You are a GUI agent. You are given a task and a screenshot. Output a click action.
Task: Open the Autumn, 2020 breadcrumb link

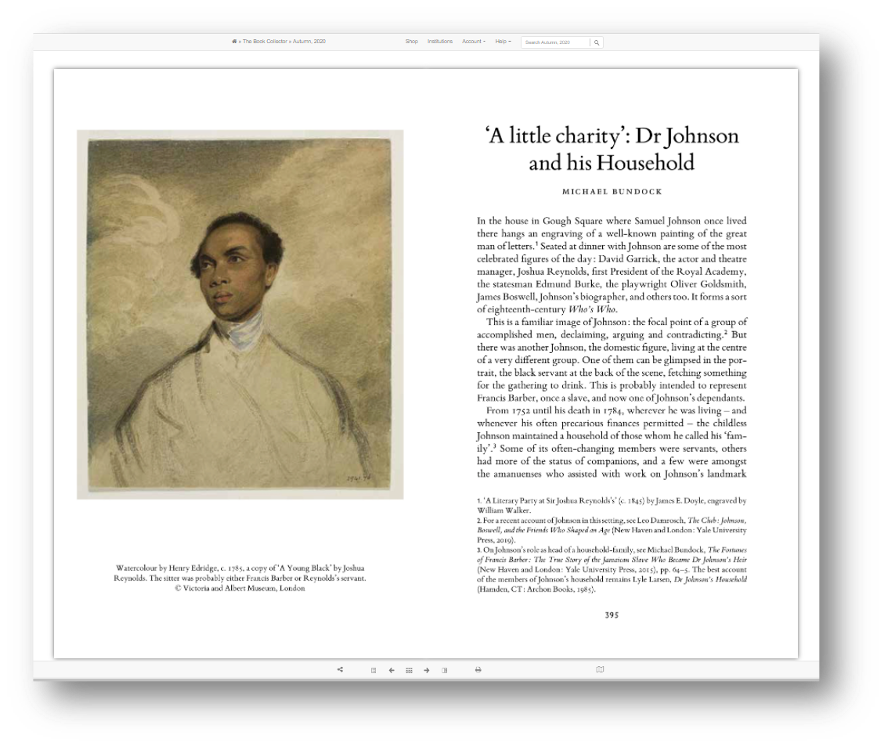pos(309,41)
